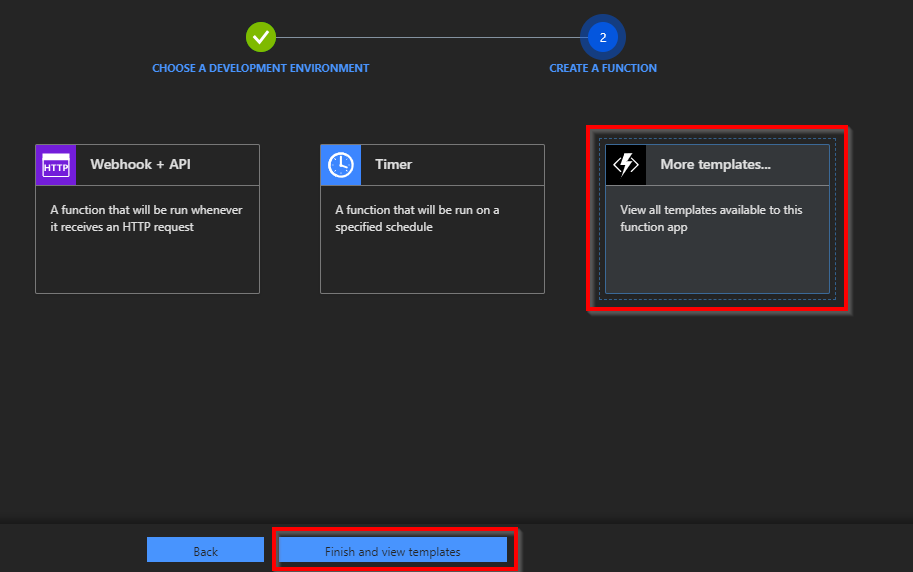Click empty footer bar left of Back button
This screenshot has width=913, height=572.
[70, 549]
